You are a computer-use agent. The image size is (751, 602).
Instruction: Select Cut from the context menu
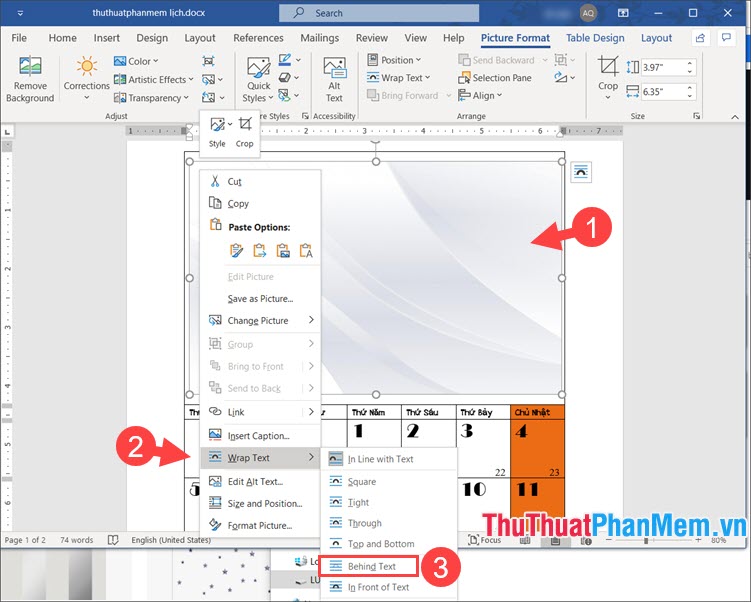point(260,182)
